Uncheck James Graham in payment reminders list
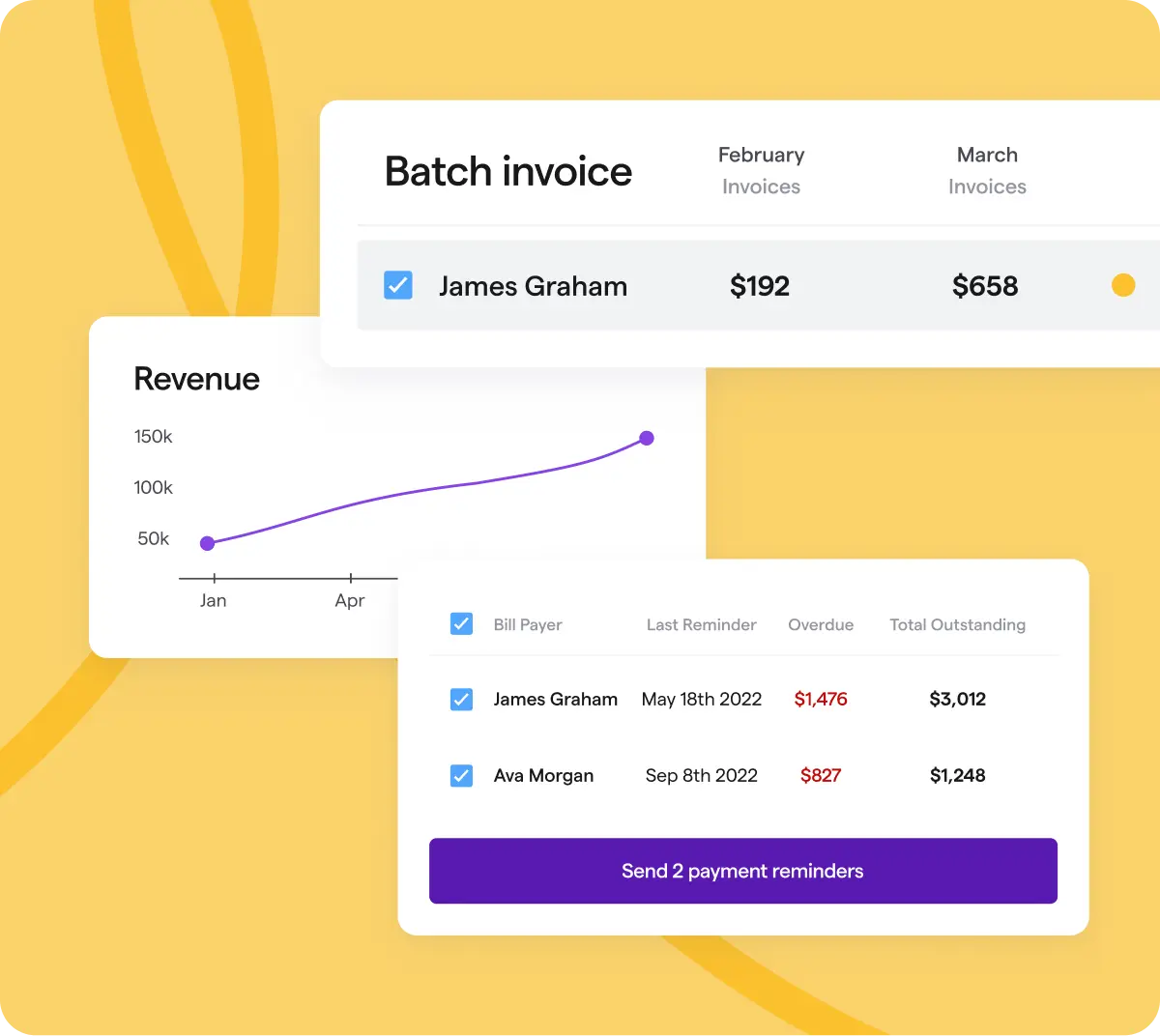This screenshot has width=1160, height=1036. click(462, 699)
